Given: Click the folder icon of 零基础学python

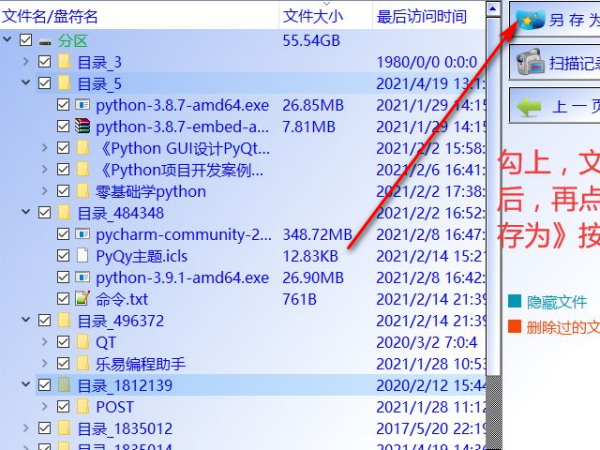Looking at the screenshot, I should click(83, 191).
